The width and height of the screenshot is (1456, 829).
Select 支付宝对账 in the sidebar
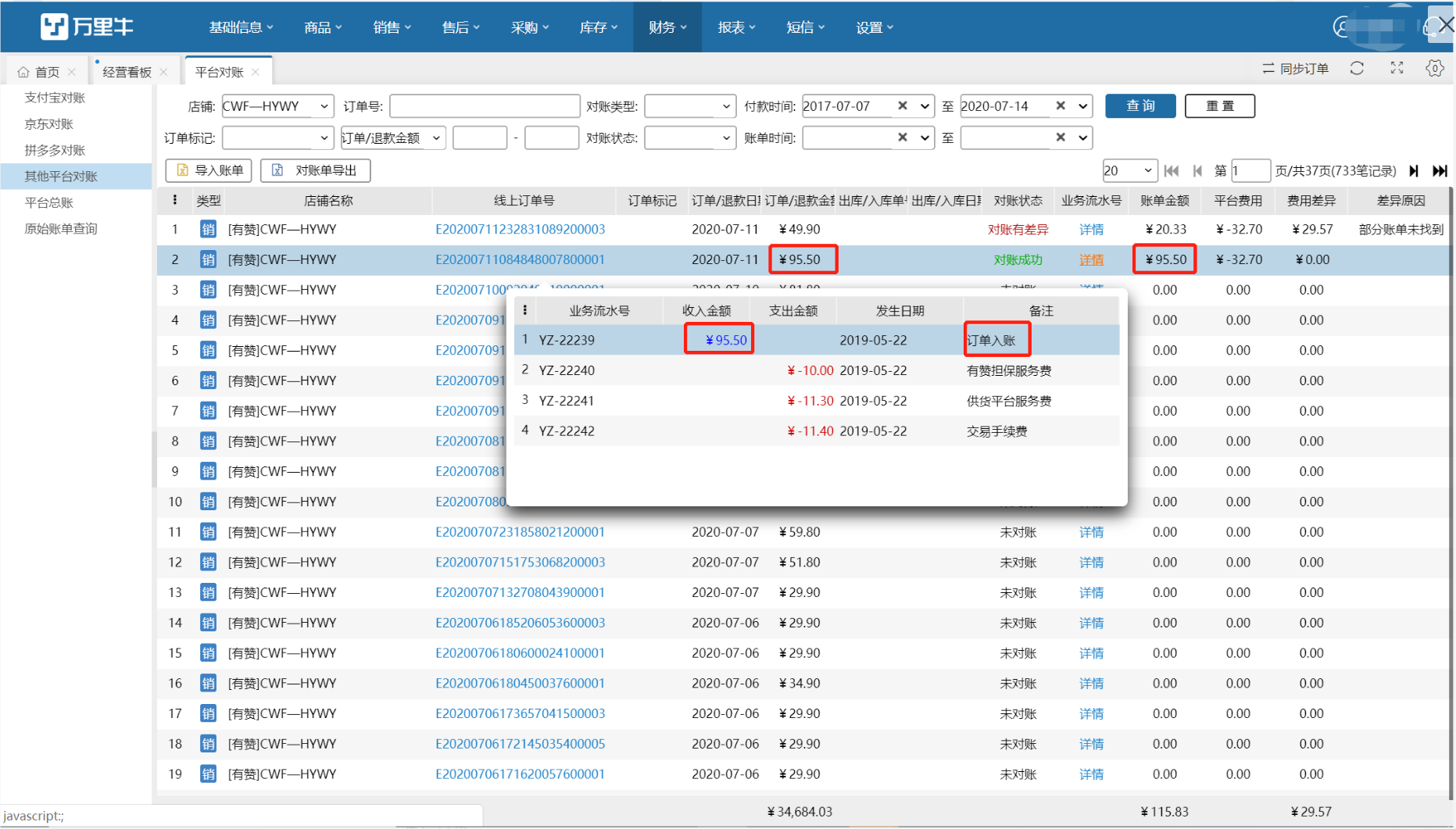pos(55,98)
